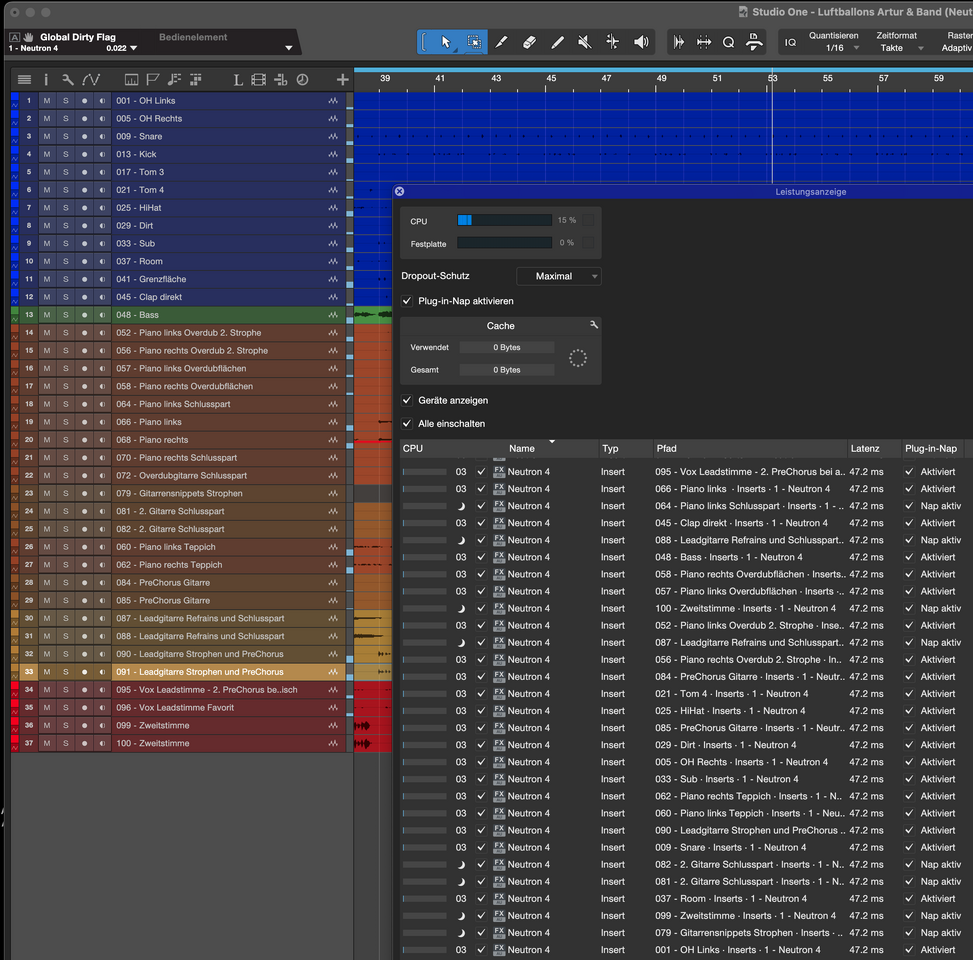The image size is (973, 960).
Task: Solo the 013 - Kick track
Action: click(x=66, y=154)
